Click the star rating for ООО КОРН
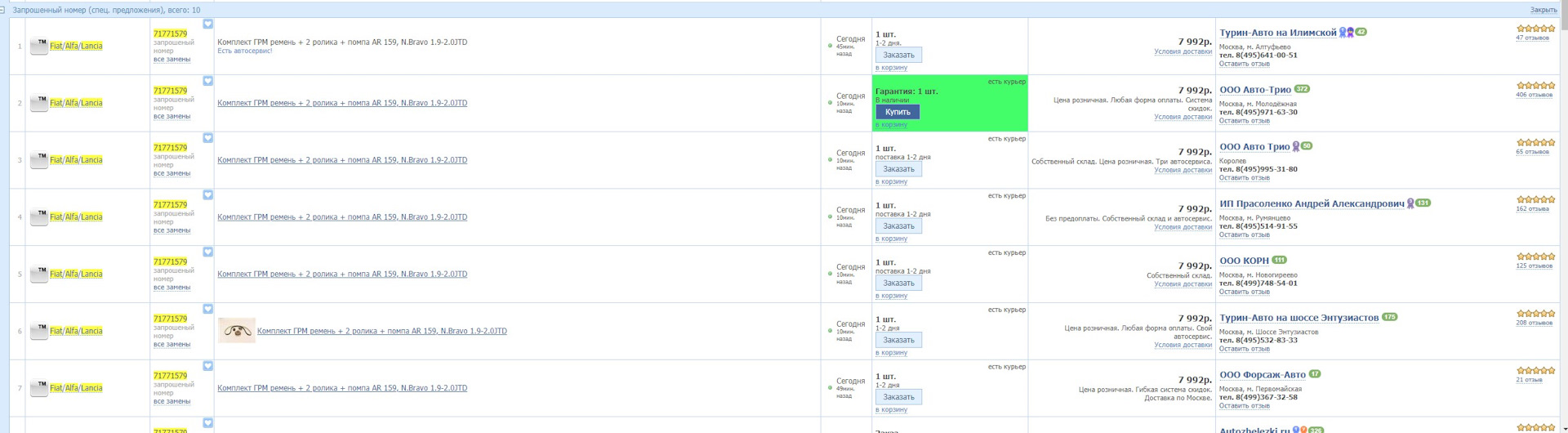 pos(1535,257)
